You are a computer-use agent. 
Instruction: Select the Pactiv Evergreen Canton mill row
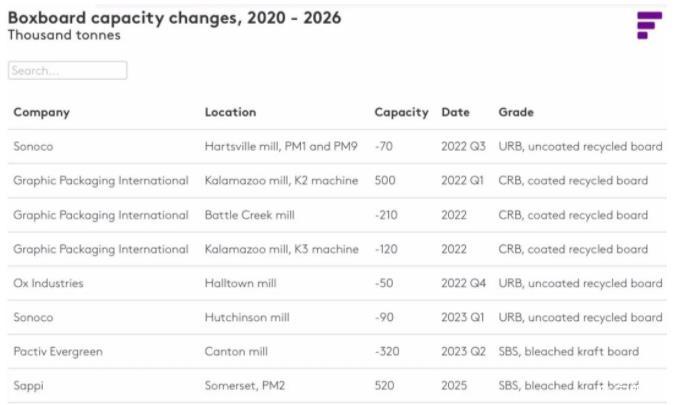click(x=337, y=351)
